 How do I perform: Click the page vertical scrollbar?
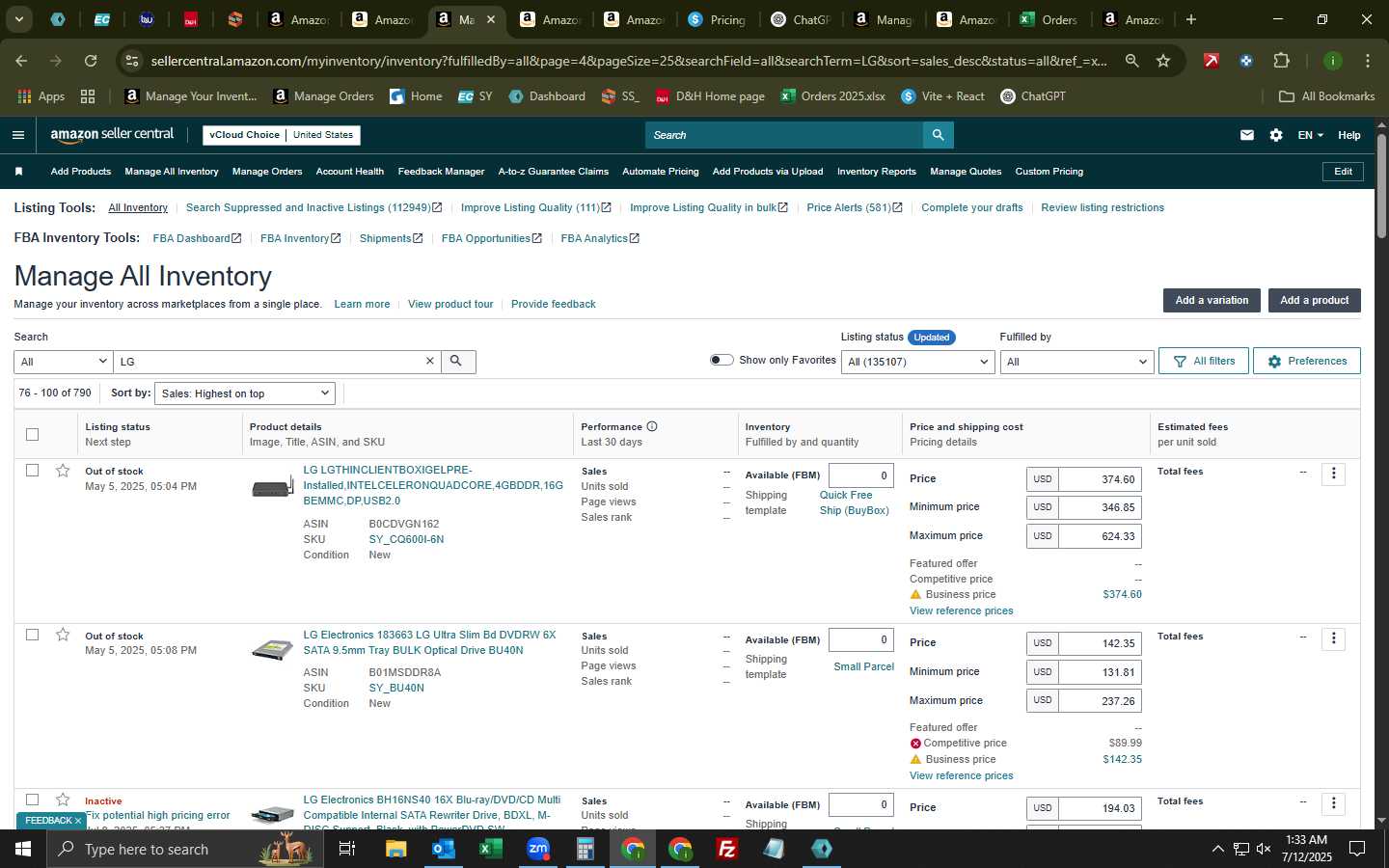(x=1381, y=188)
